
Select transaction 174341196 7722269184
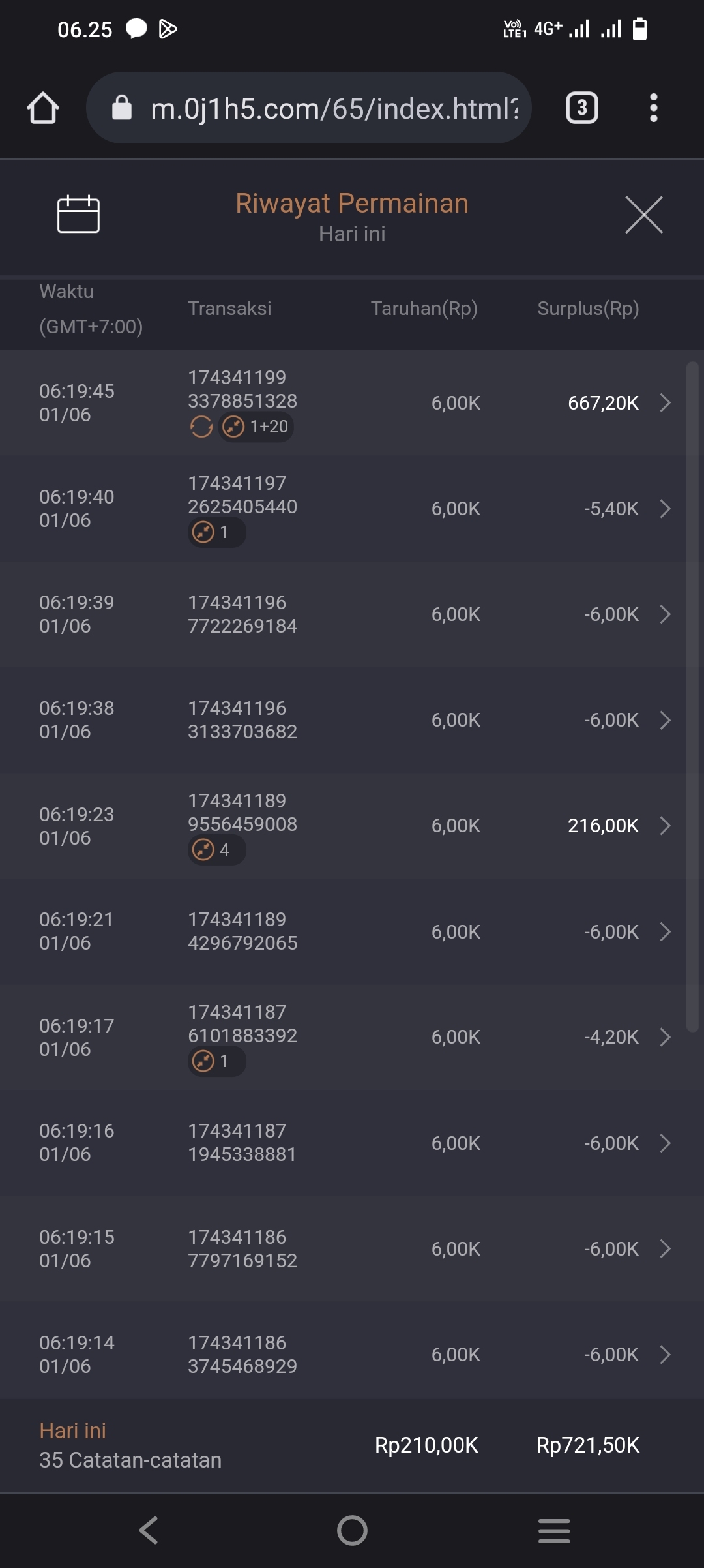(x=242, y=614)
